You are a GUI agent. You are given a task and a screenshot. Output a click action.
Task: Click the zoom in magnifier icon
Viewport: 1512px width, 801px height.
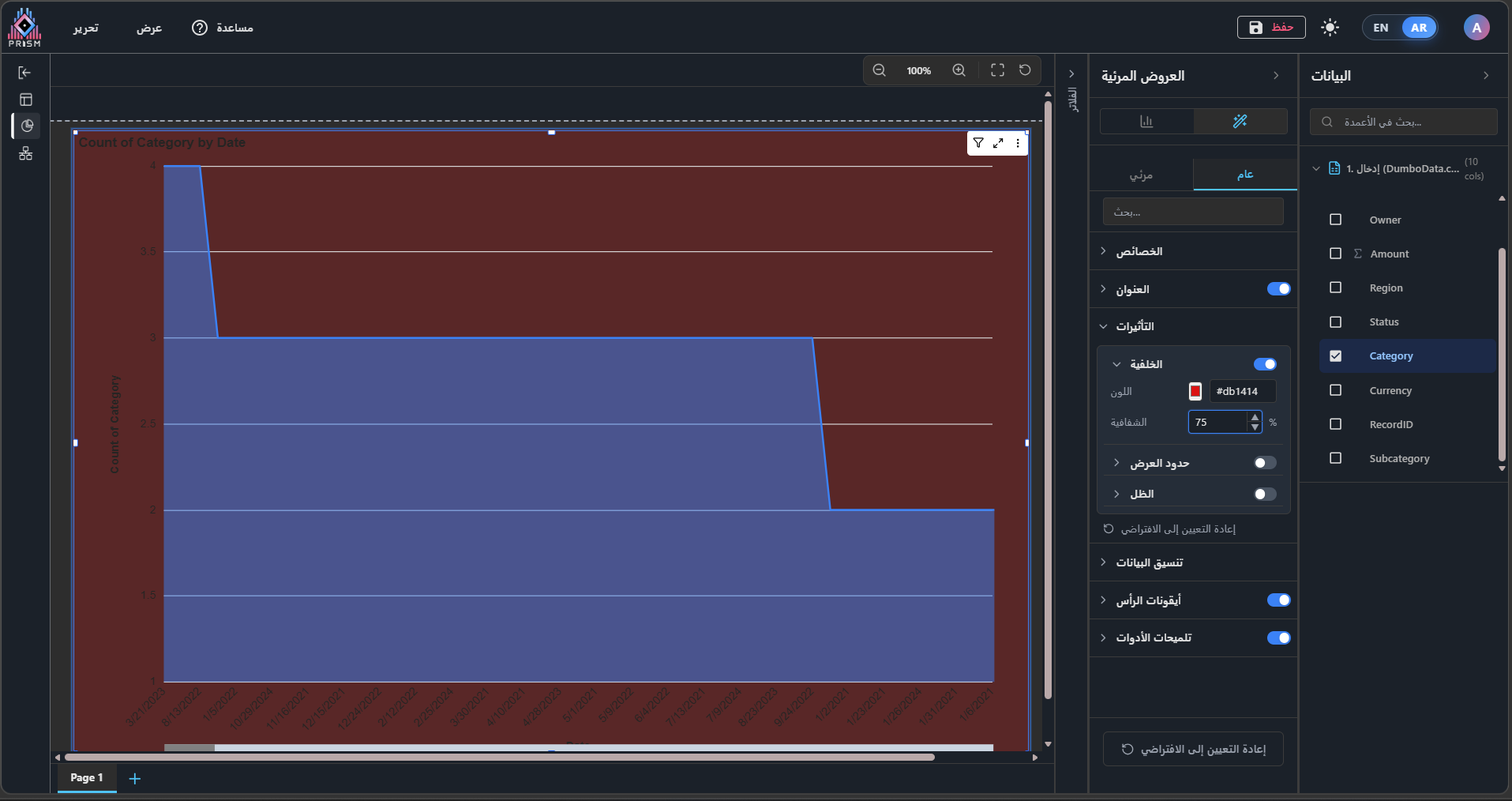click(x=959, y=70)
